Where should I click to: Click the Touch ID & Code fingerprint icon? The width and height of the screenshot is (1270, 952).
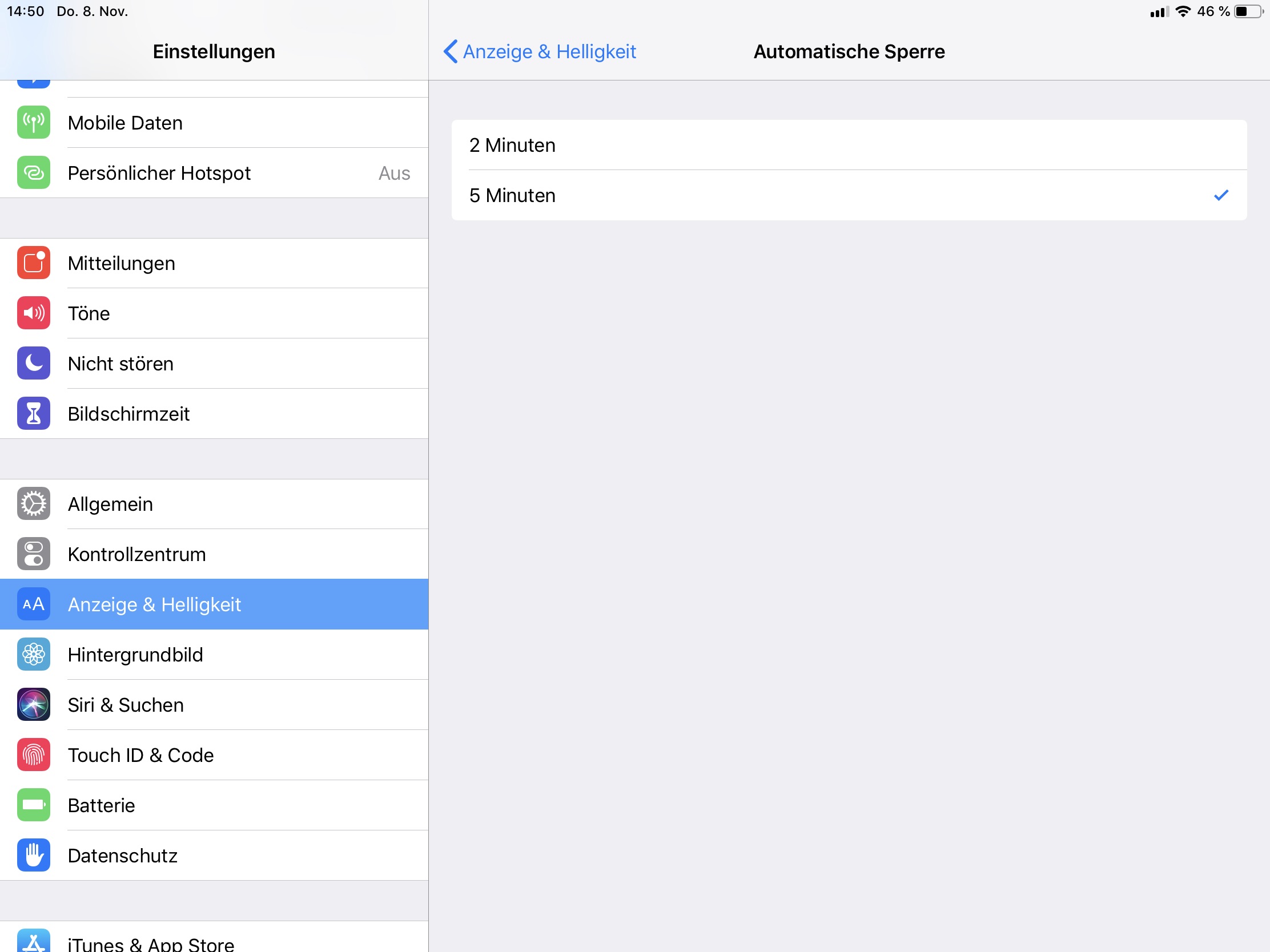coord(33,755)
